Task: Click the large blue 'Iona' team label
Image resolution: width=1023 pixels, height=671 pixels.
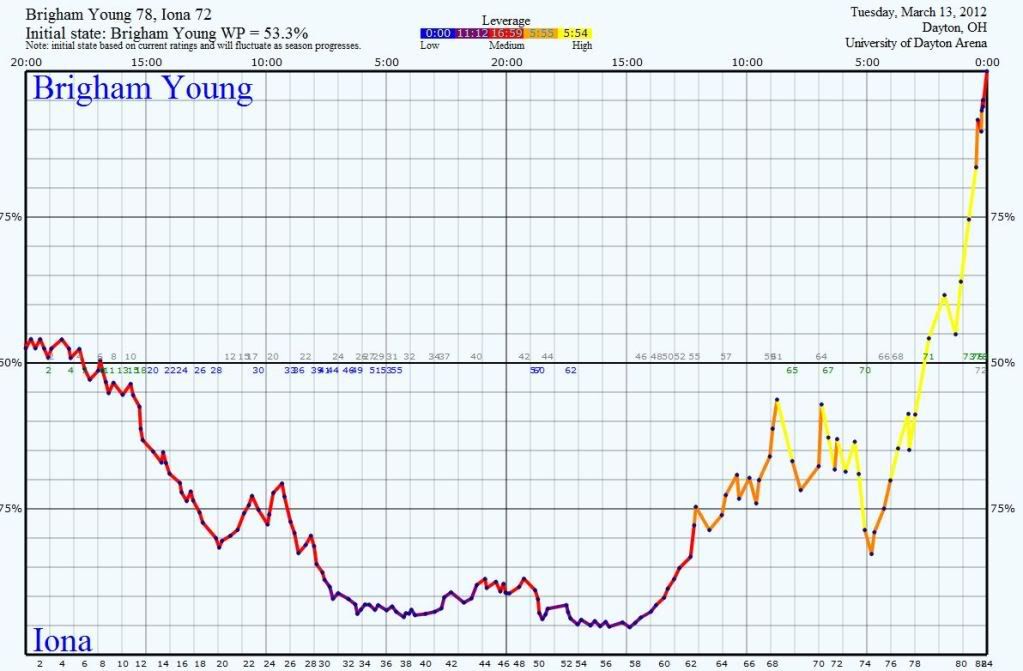Action: (x=62, y=640)
